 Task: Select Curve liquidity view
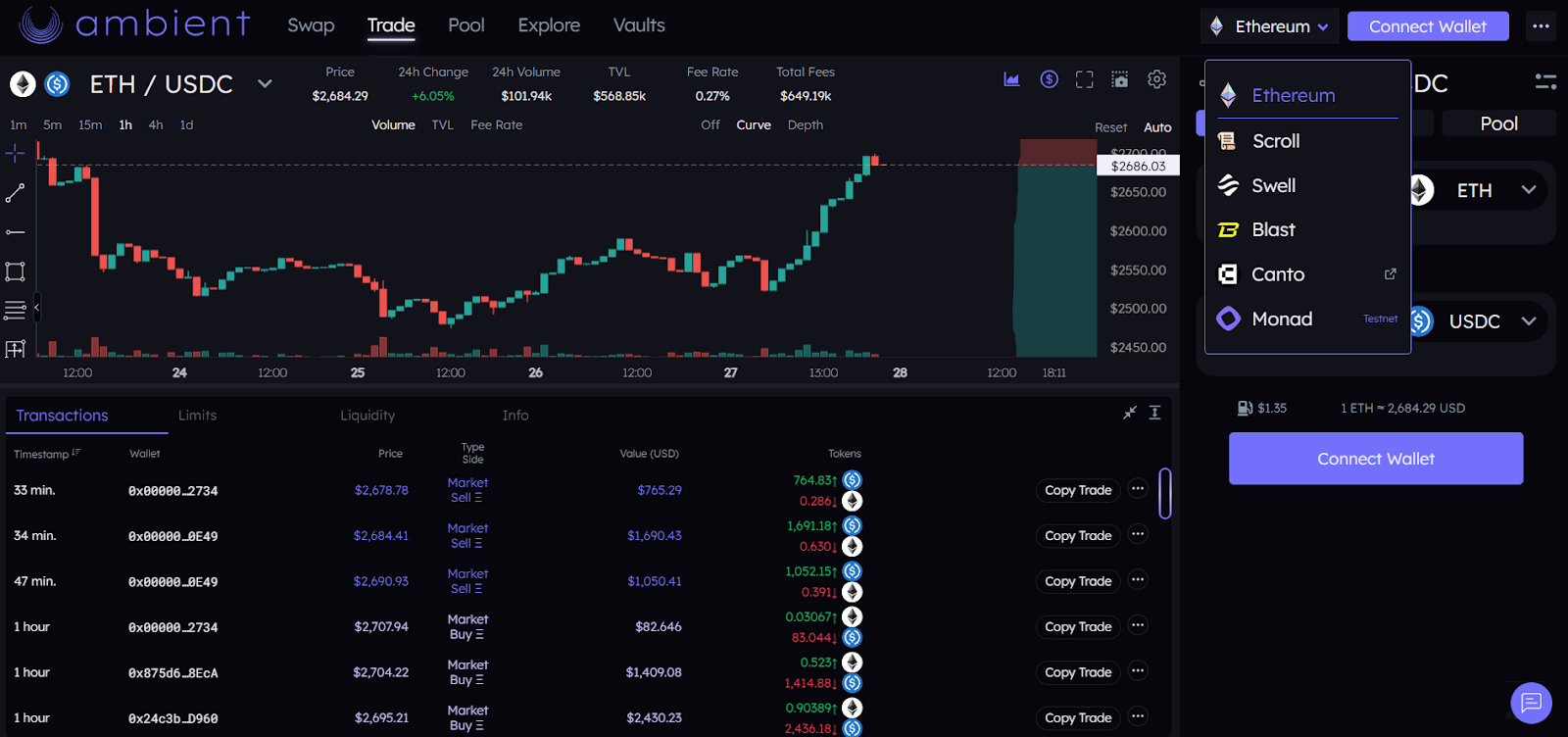point(754,124)
